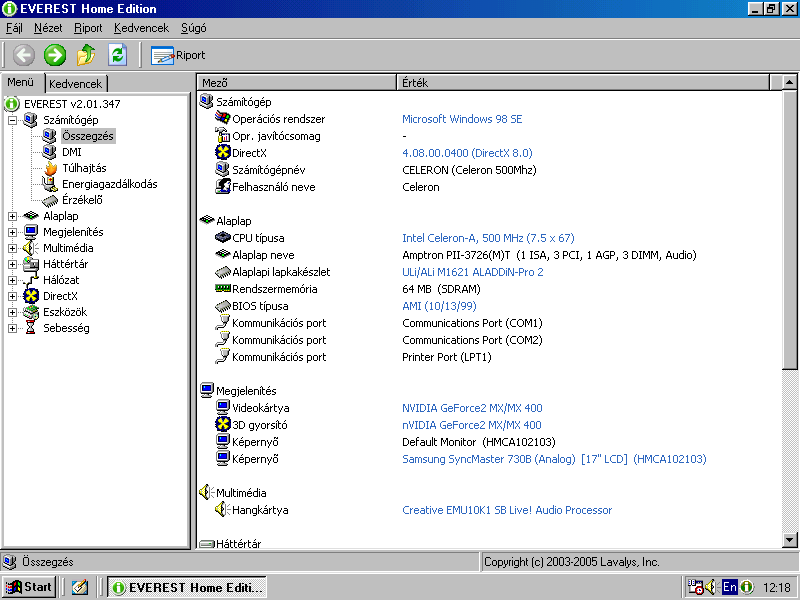Click the Multimédia speaker icon in tree
800x600 pixels.
tap(31, 248)
